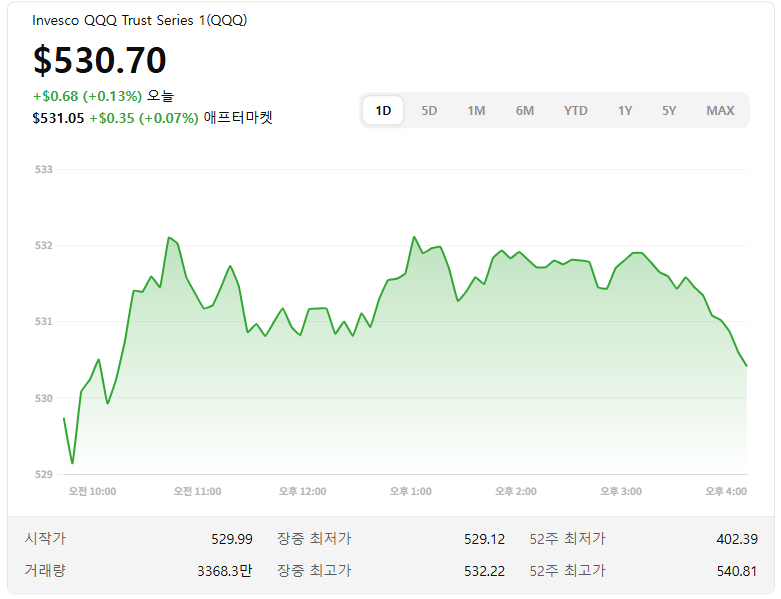The width and height of the screenshot is (781, 599).
Task: Switch chart to 5D range
Action: pyautogui.click(x=429, y=111)
